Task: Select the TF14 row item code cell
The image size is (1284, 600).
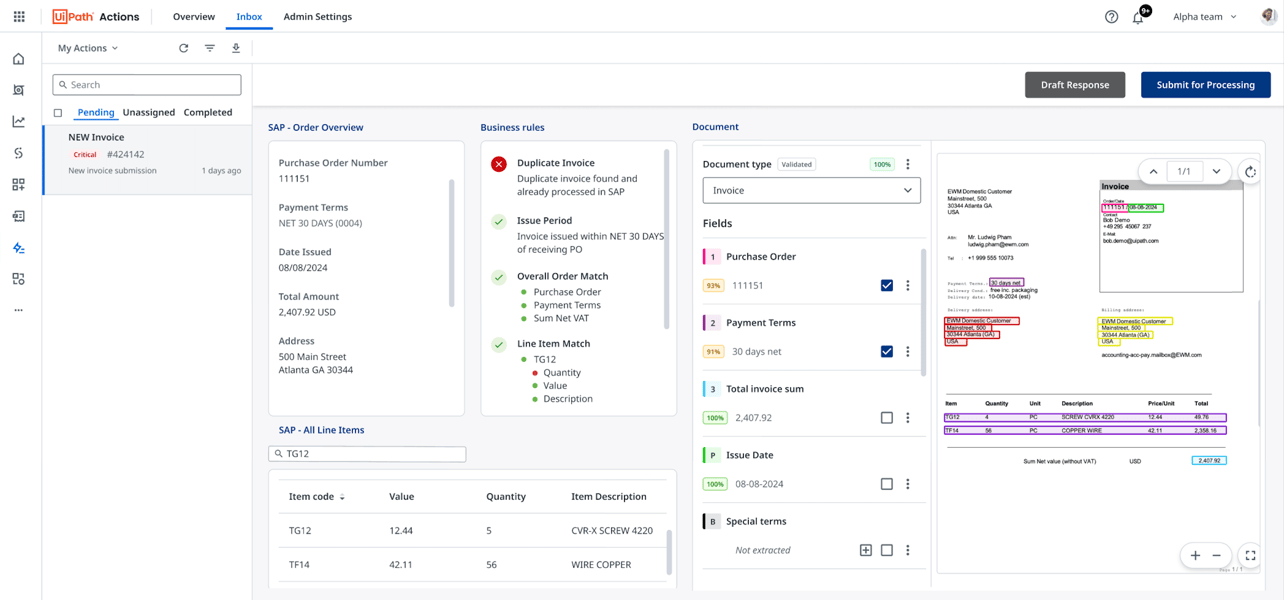Action: (299, 565)
